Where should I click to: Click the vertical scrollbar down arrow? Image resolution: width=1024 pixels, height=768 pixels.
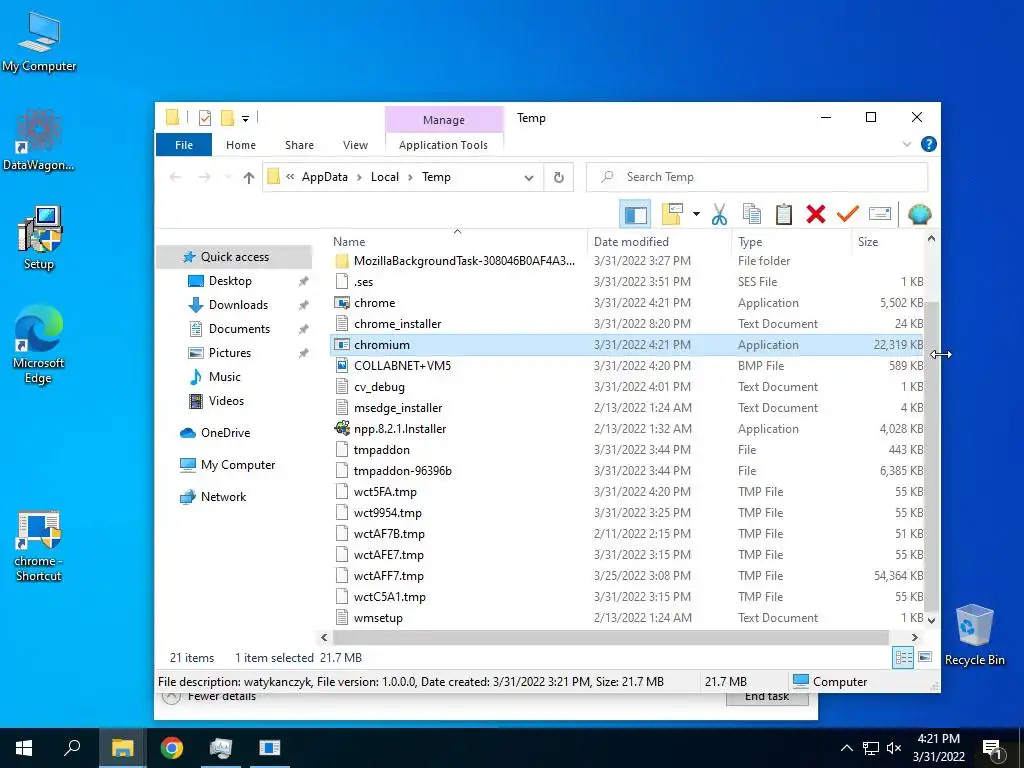tap(932, 620)
